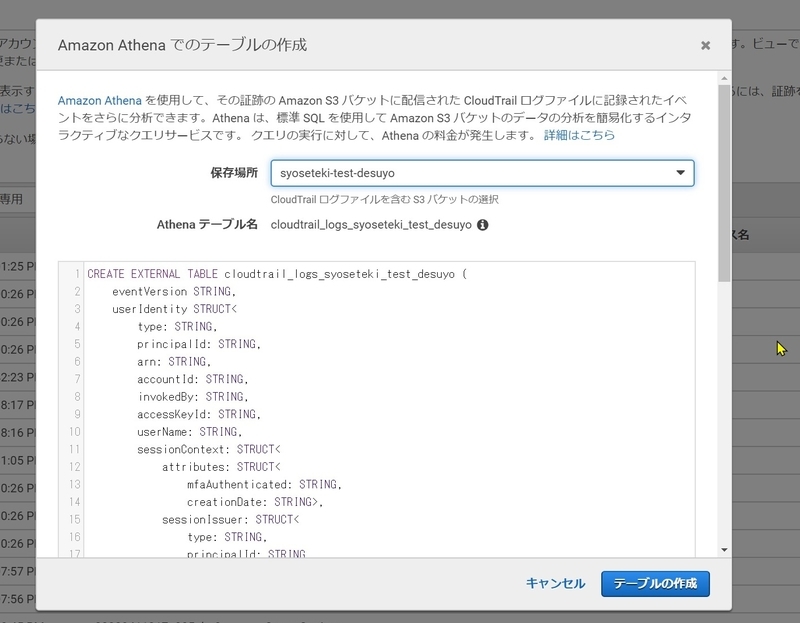The height and width of the screenshot is (623, 800).
Task: Click the 'sessionIssuer: STRUCT<' code line
Action: (231, 519)
